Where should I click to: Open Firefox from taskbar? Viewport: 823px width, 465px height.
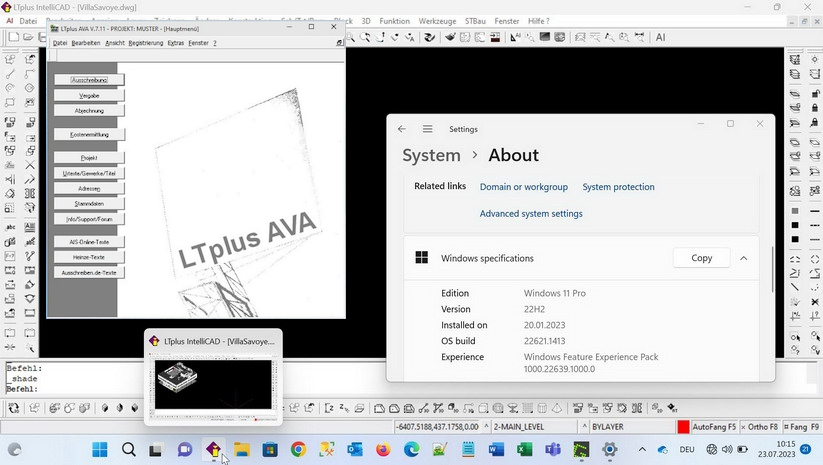click(383, 449)
